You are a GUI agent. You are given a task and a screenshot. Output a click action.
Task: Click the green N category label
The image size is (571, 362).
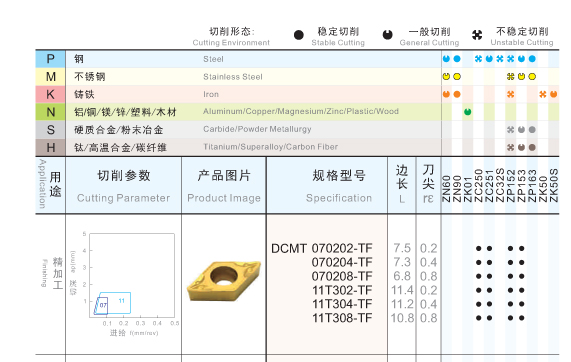pyautogui.click(x=51, y=112)
